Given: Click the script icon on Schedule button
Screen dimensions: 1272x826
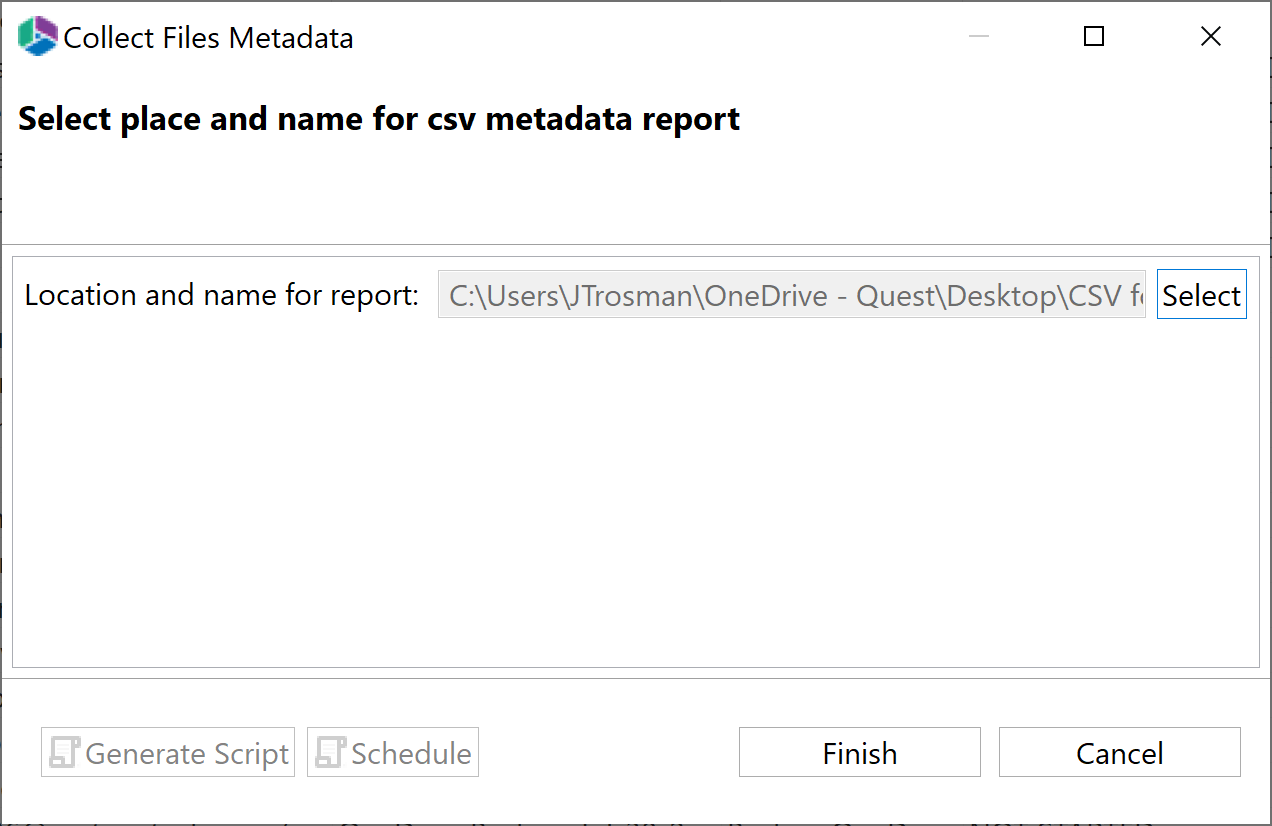Looking at the screenshot, I should tap(330, 752).
